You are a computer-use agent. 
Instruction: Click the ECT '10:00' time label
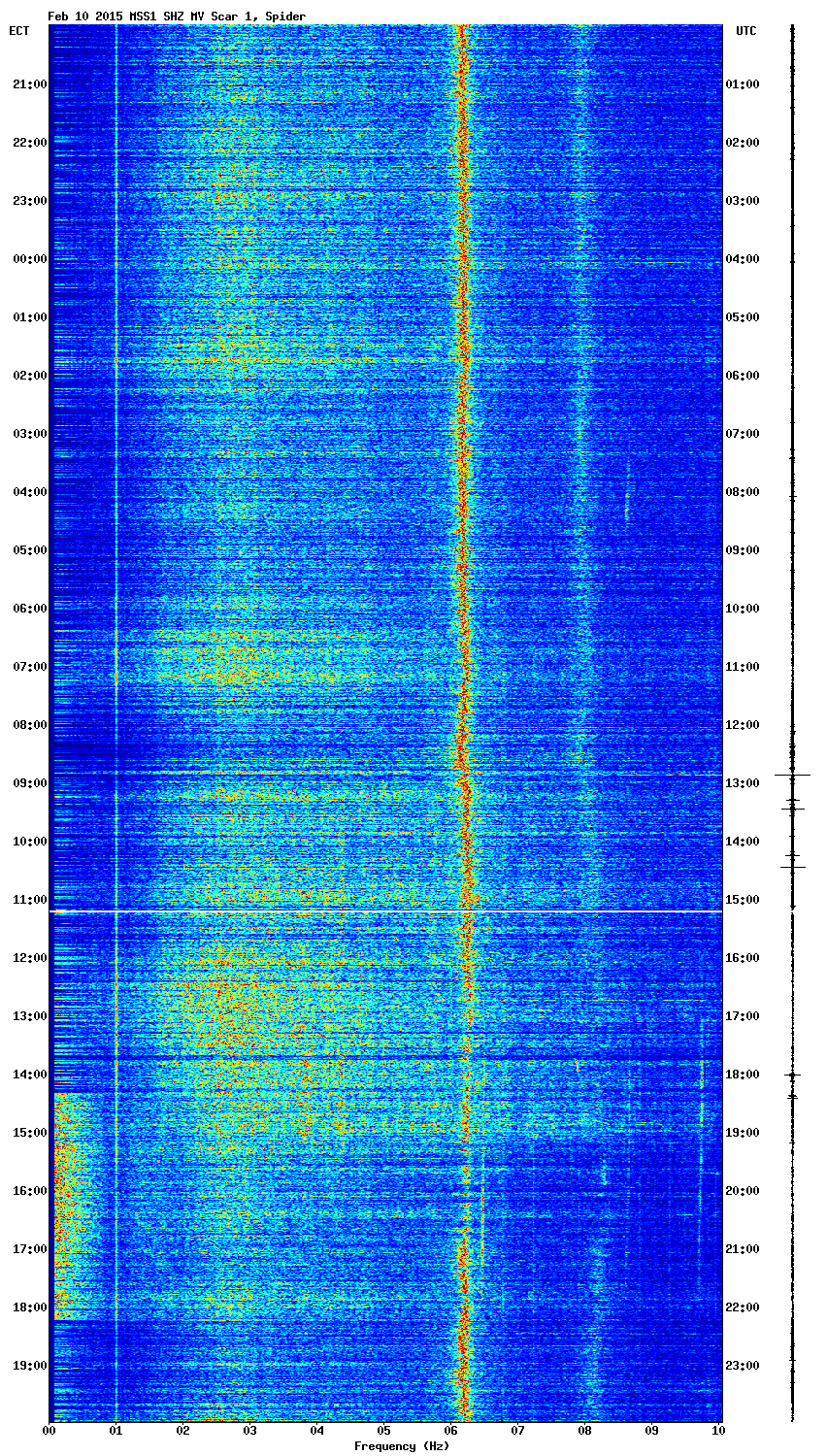[x=29, y=842]
